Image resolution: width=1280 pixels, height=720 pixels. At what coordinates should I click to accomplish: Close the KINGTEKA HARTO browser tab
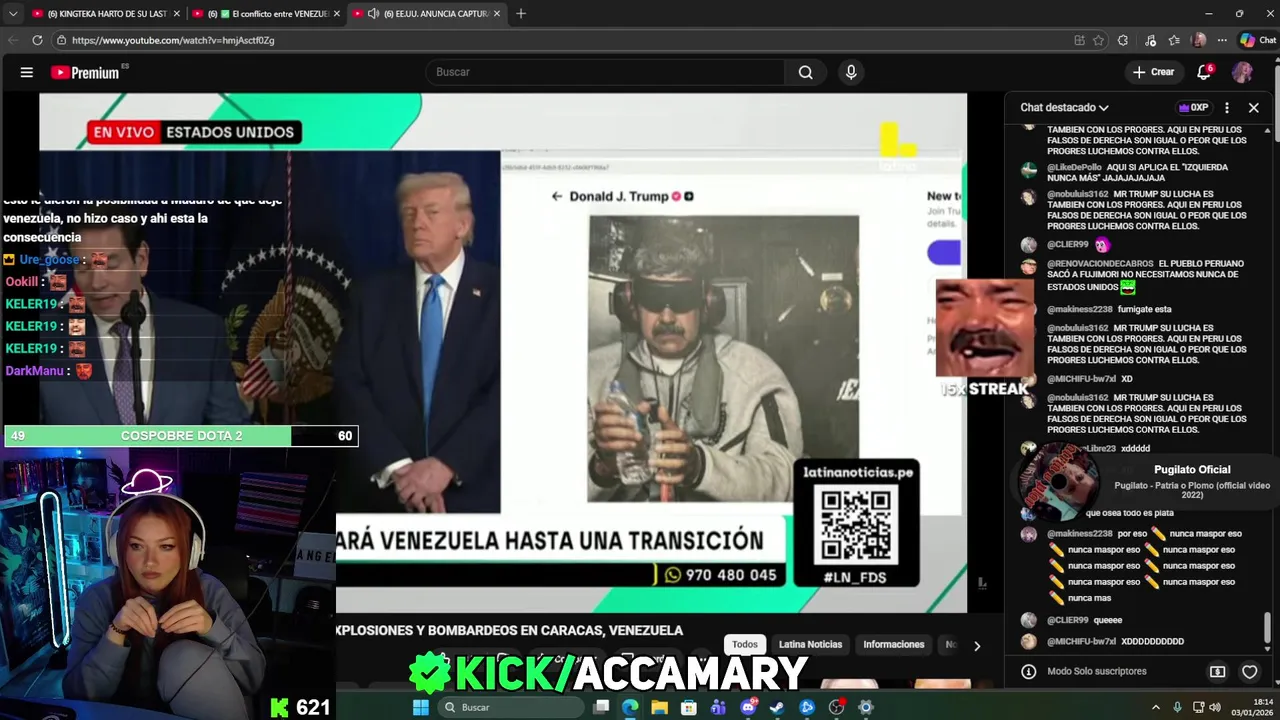pos(176,14)
